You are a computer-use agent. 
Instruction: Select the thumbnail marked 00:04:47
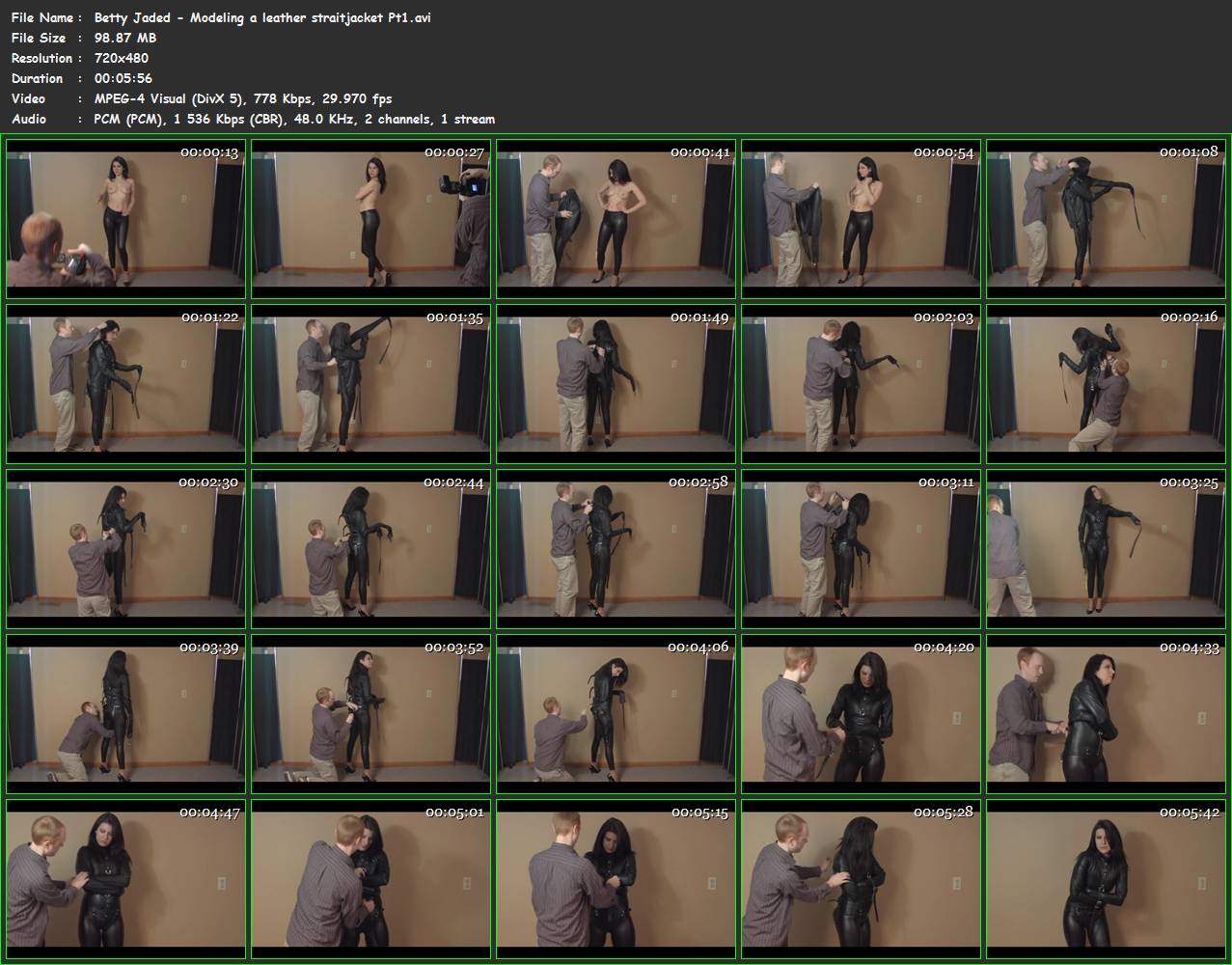[x=125, y=878]
